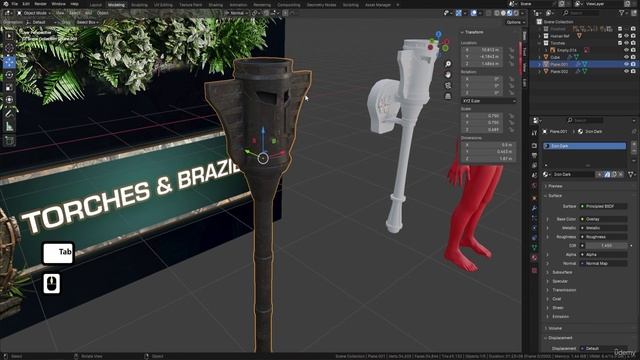Select the Add Cube tool in left toolbar

9,141
